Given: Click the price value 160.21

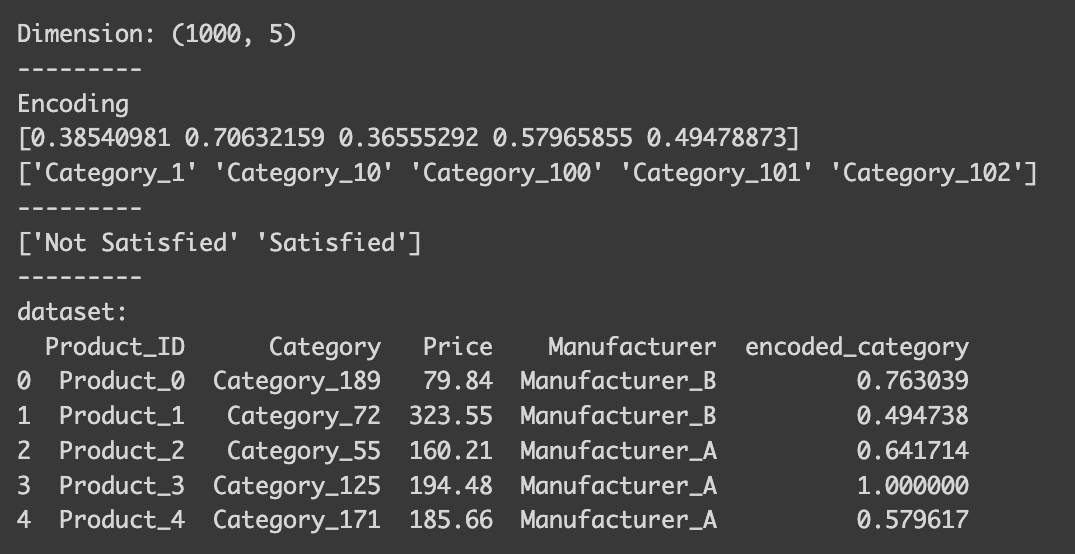Looking at the screenshot, I should 450,451.
